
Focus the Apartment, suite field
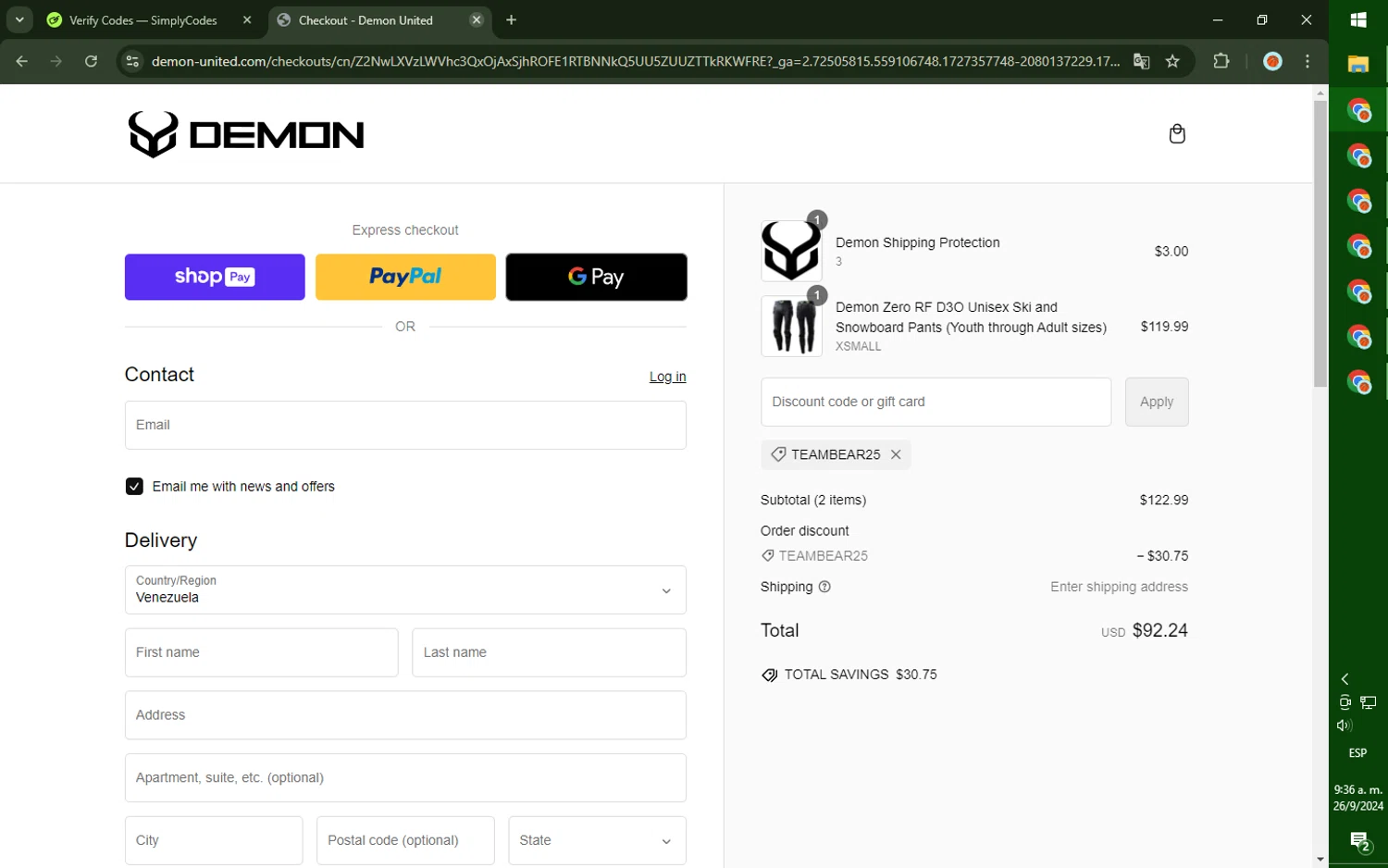(405, 777)
